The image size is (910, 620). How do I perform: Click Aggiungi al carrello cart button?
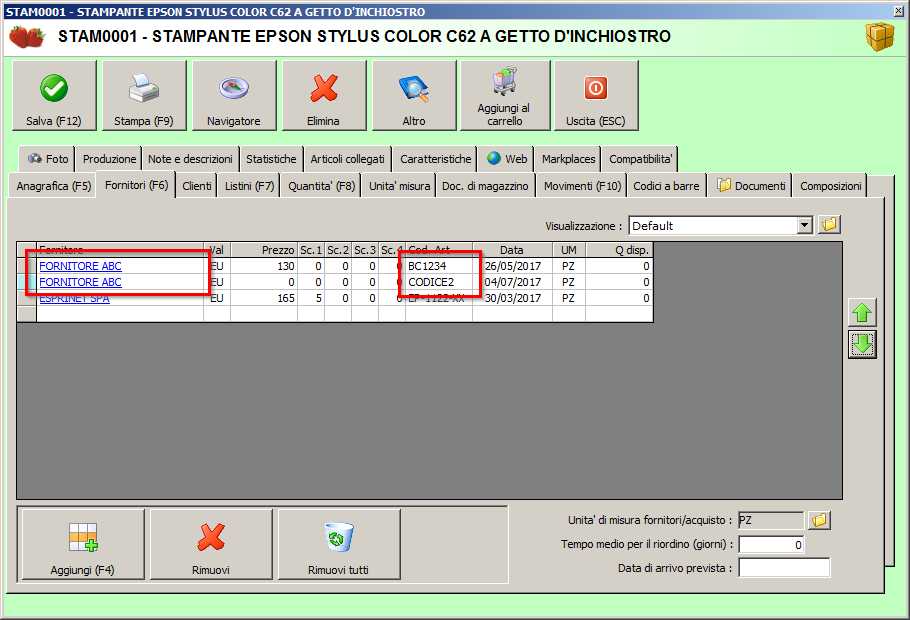pyautogui.click(x=505, y=96)
